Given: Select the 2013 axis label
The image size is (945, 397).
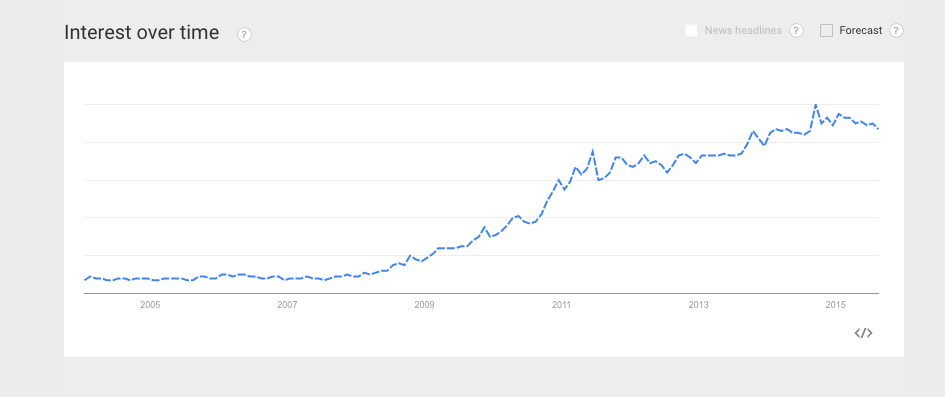Looking at the screenshot, I should click(x=699, y=305).
